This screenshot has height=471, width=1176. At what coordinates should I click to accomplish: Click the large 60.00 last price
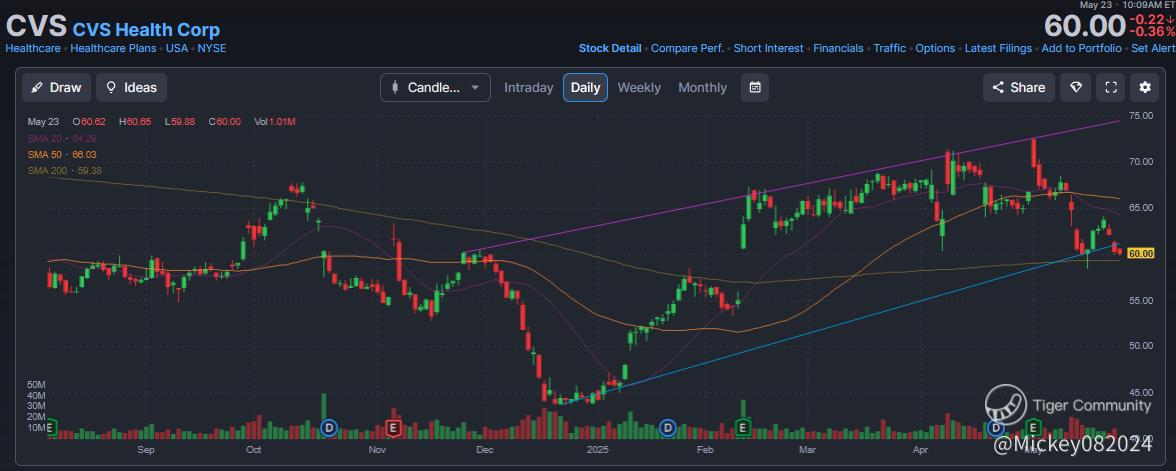click(x=1084, y=26)
